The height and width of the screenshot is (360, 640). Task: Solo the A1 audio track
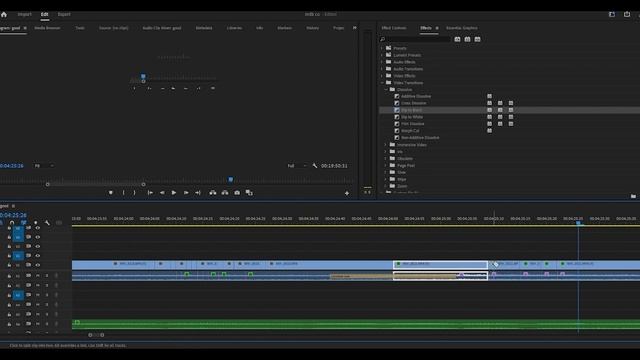47,276
